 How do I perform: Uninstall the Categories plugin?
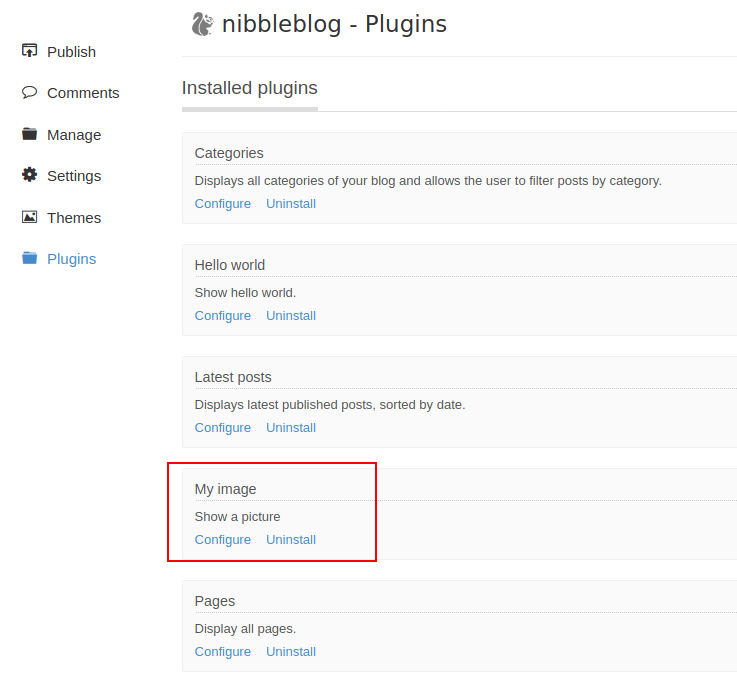point(291,204)
